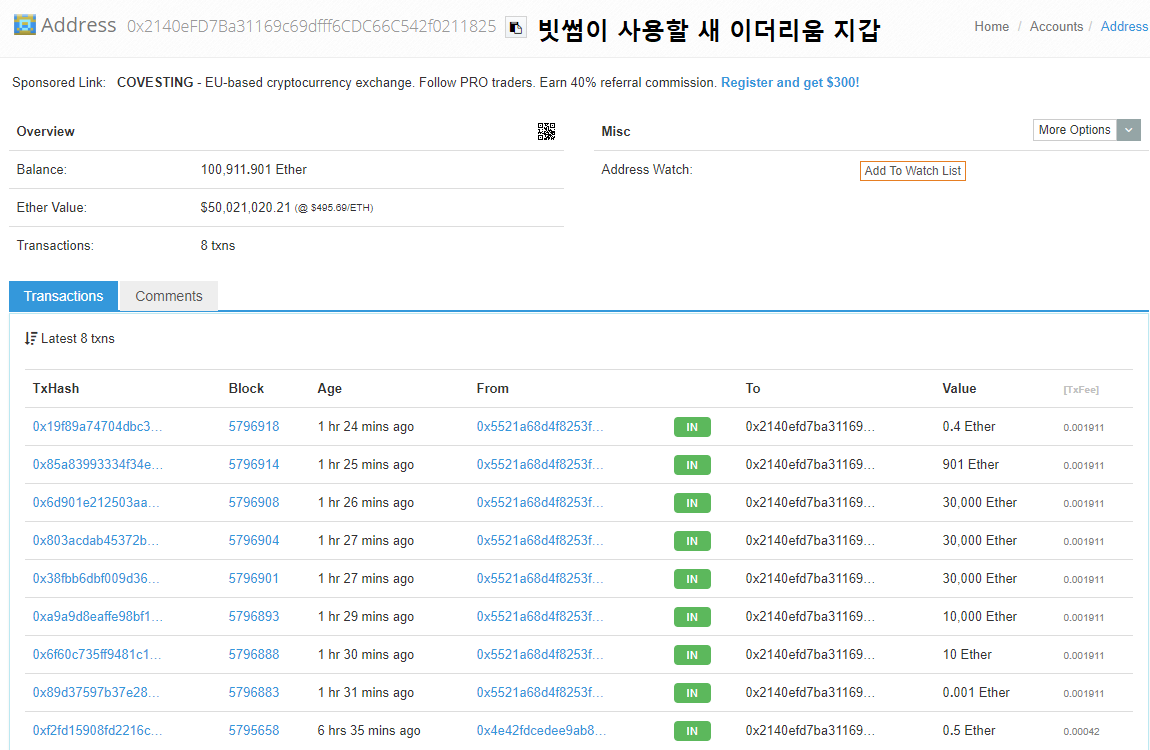Open transaction 0x89d37597b37e28
The image size is (1150, 750).
[96, 694]
